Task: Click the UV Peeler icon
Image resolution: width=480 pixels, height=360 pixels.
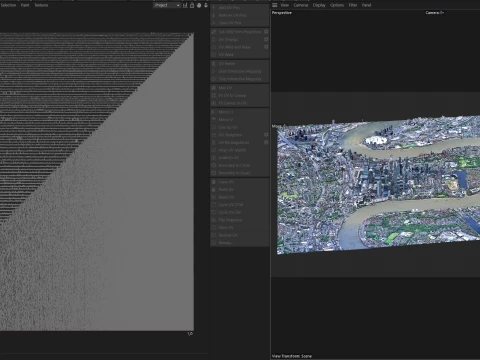Action: pos(214,63)
